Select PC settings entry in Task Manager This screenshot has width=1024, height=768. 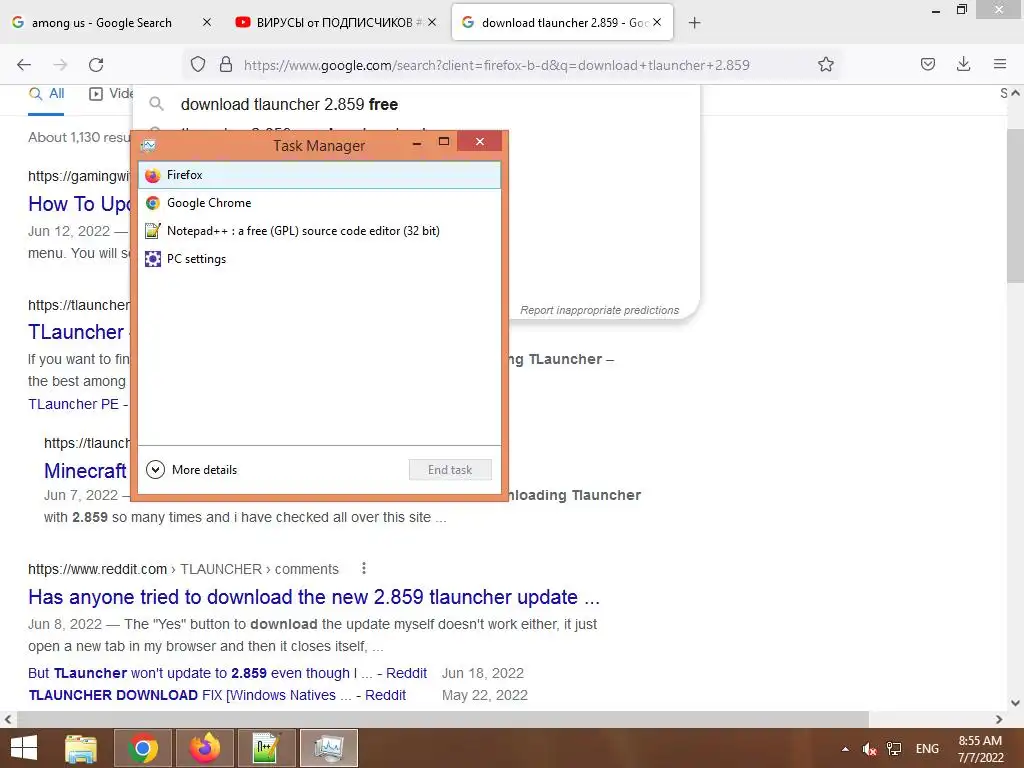coord(319,259)
